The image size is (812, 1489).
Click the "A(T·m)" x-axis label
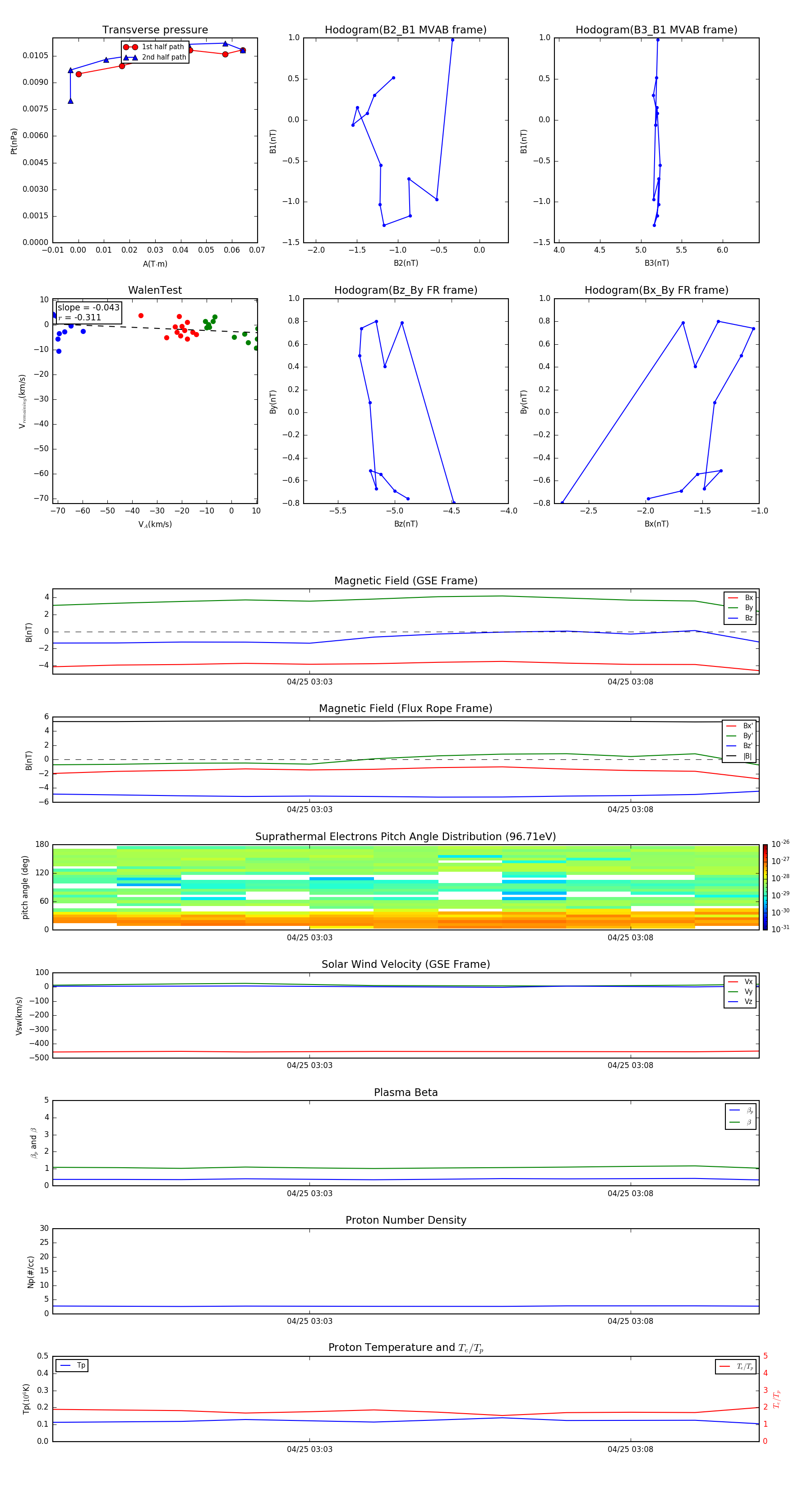[155, 264]
